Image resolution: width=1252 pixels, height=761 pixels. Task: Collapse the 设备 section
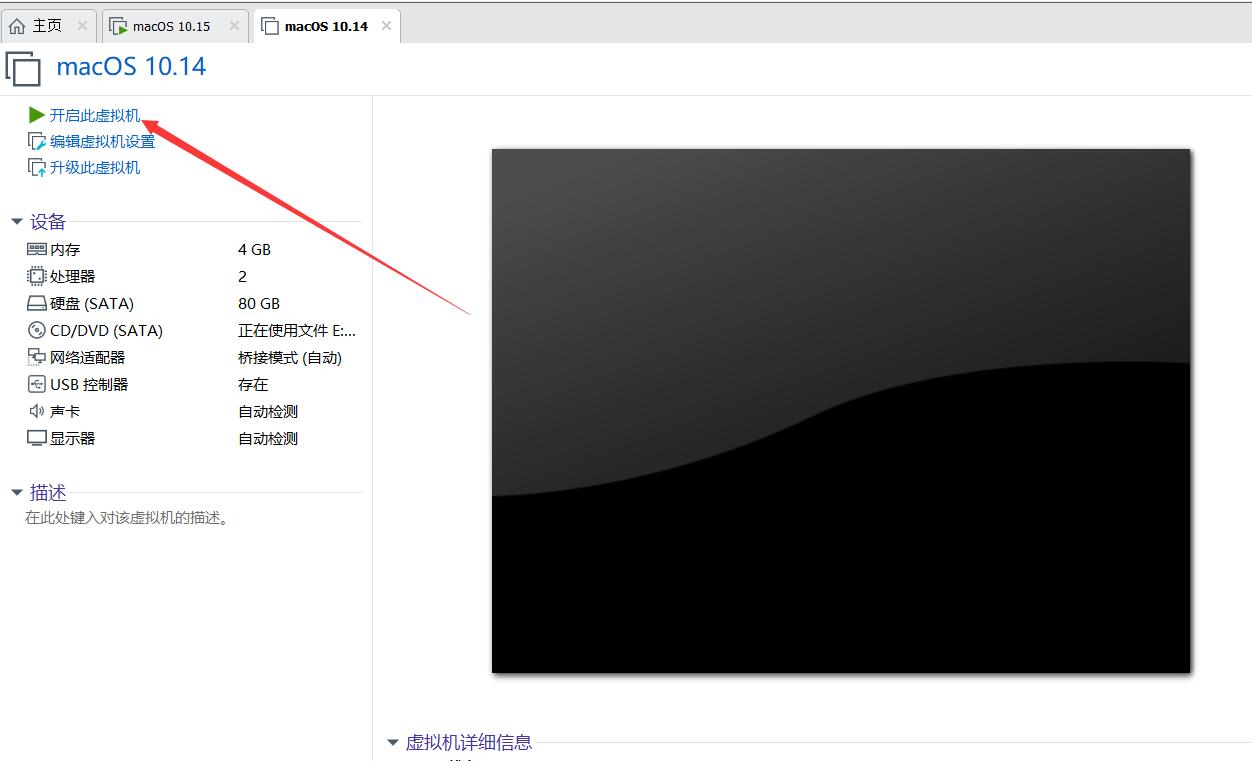point(17,222)
